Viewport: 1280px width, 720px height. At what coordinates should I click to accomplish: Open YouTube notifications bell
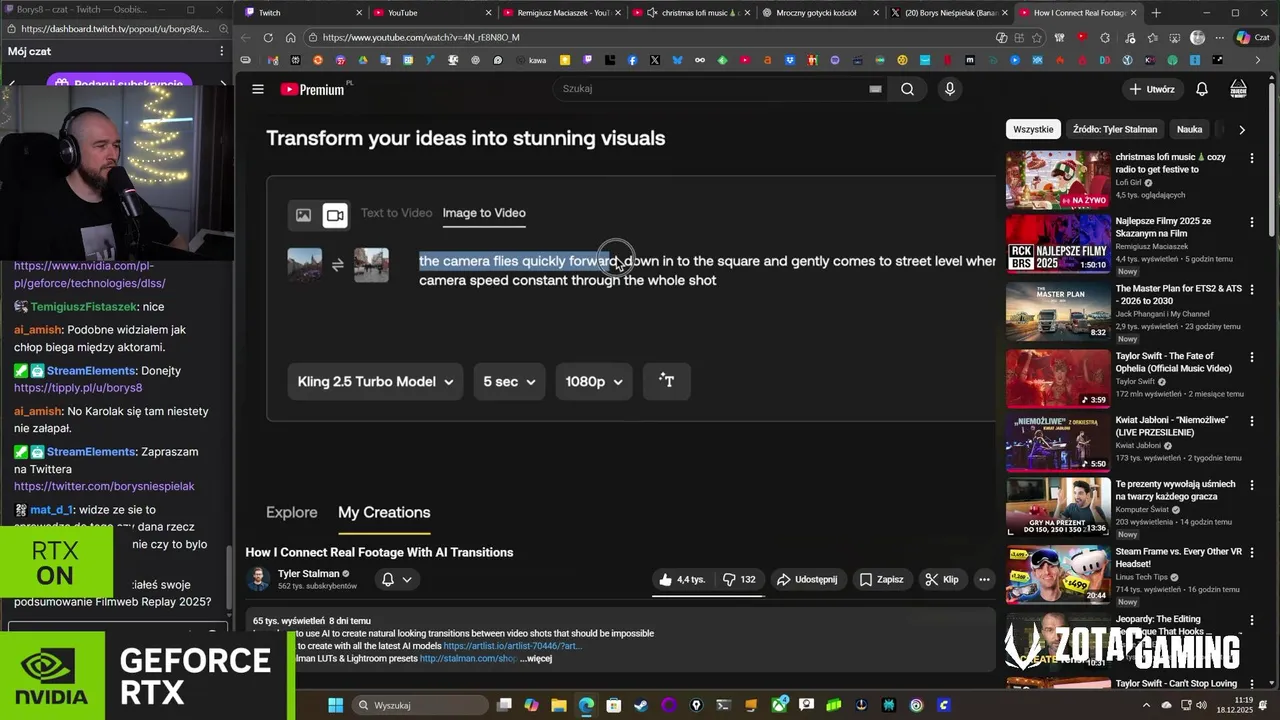pyautogui.click(x=1202, y=89)
